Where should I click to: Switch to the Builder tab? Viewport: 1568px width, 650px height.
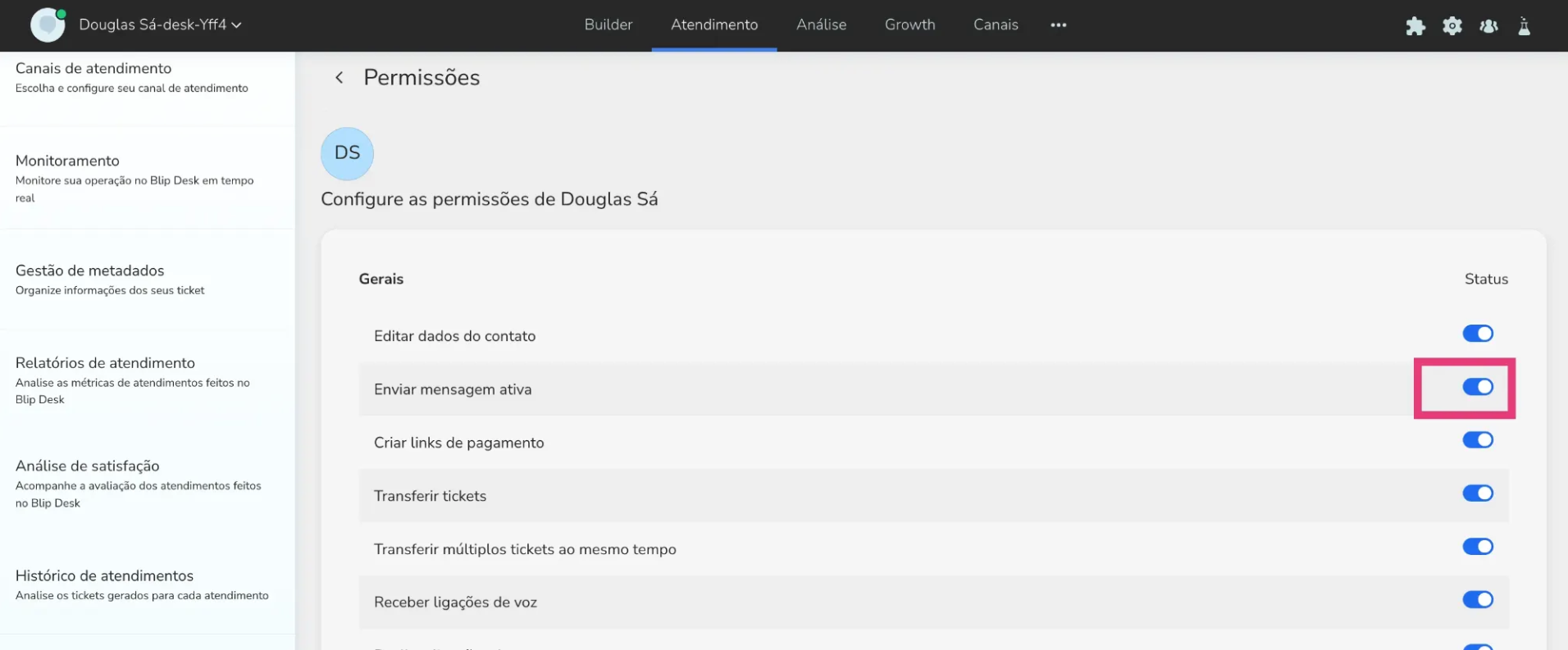[608, 25]
